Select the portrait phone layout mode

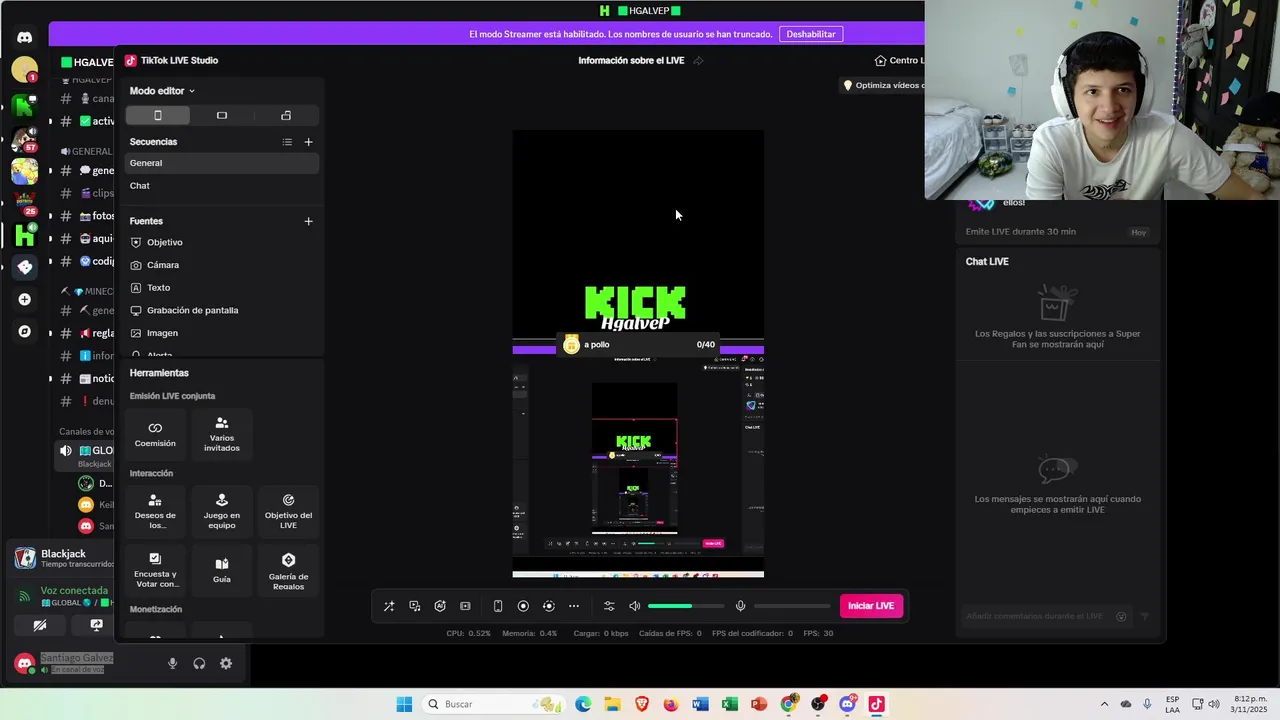click(x=157, y=115)
